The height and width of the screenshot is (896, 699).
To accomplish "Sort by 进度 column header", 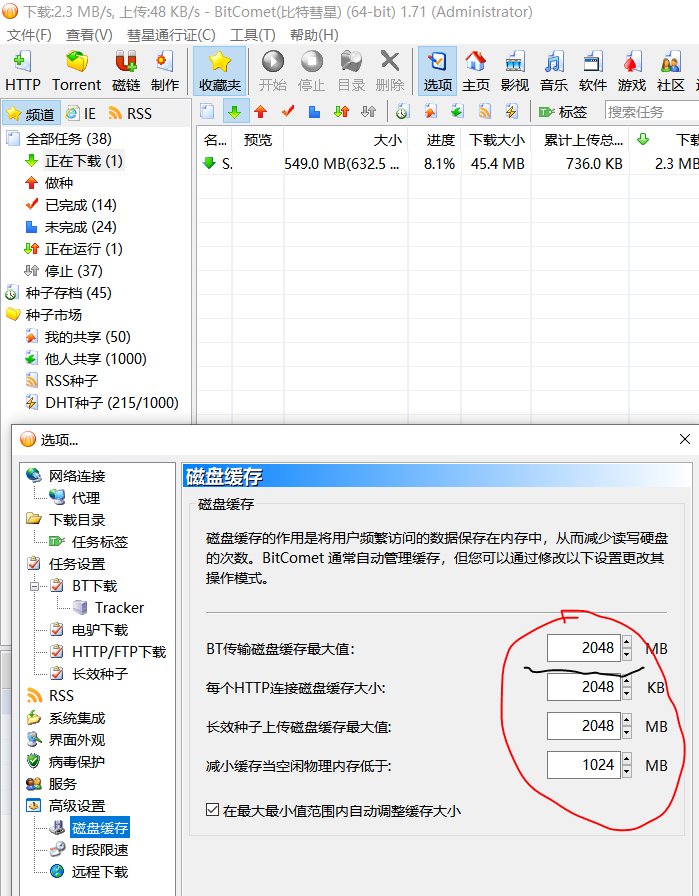I will click(435, 140).
